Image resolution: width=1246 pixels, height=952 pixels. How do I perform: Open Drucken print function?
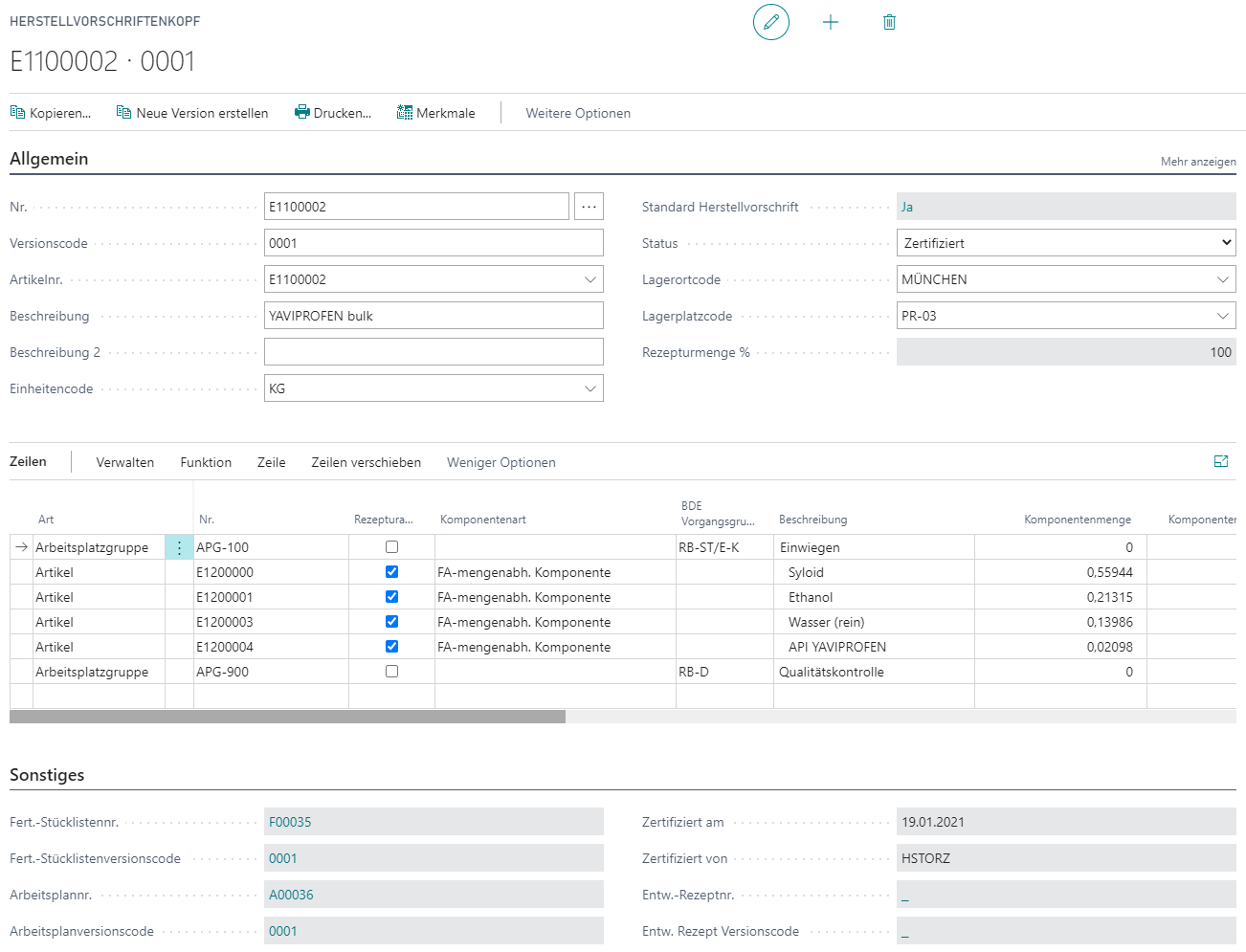[x=333, y=113]
